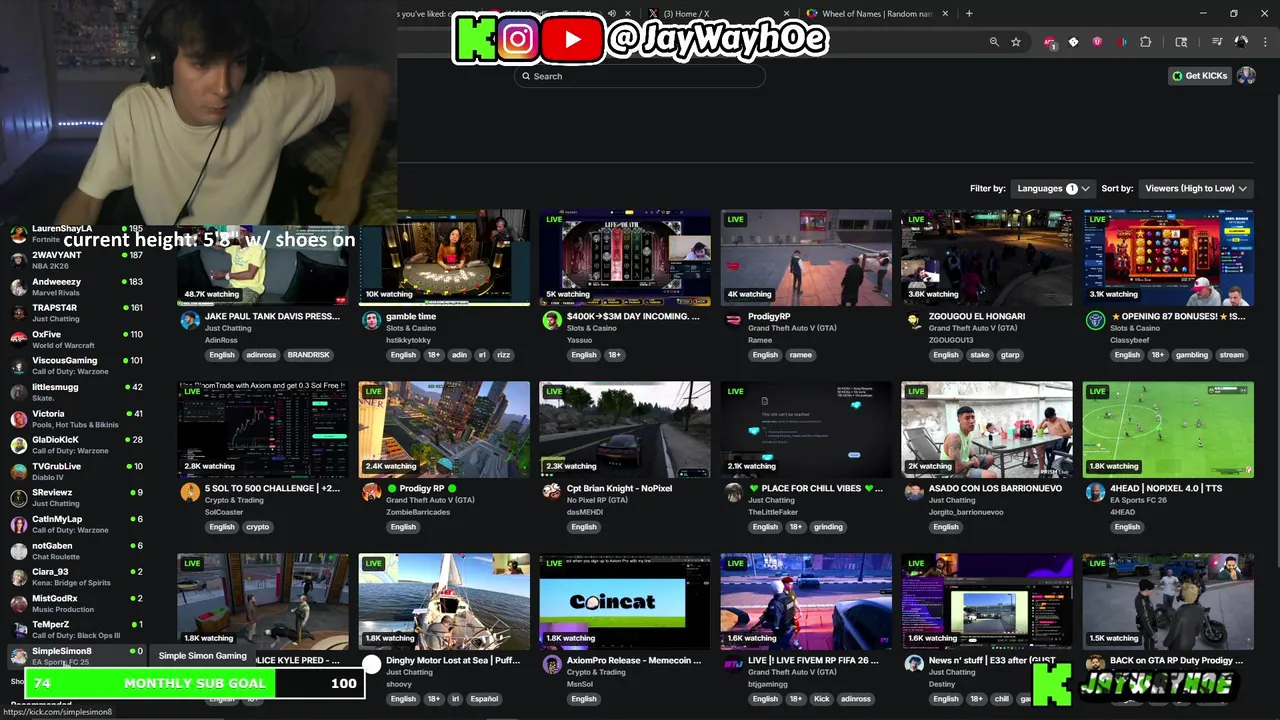The width and height of the screenshot is (1280, 720).
Task: Open the Chrome extensions puzzle icon
Action: coord(1146,42)
